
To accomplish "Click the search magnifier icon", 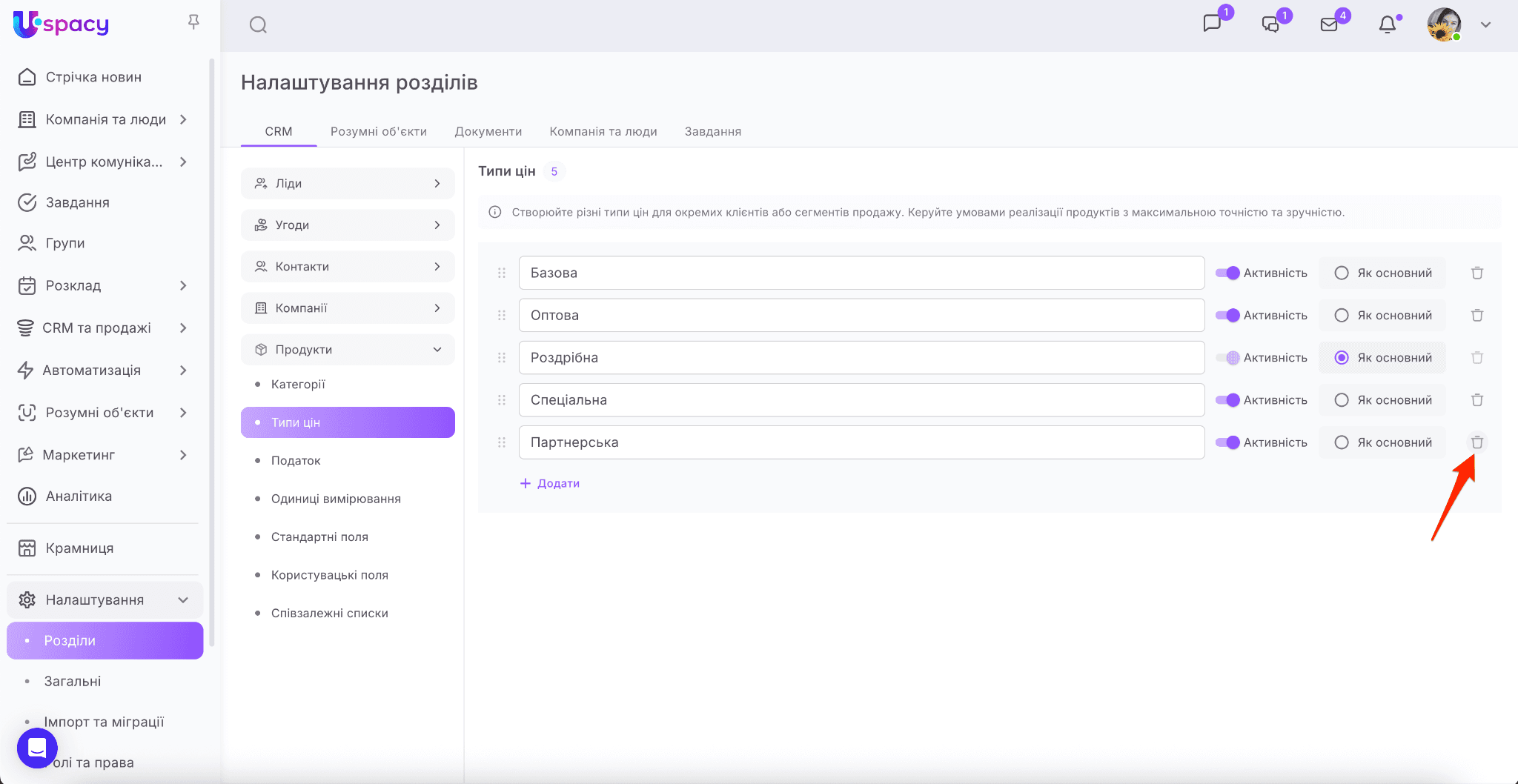I will [x=258, y=25].
